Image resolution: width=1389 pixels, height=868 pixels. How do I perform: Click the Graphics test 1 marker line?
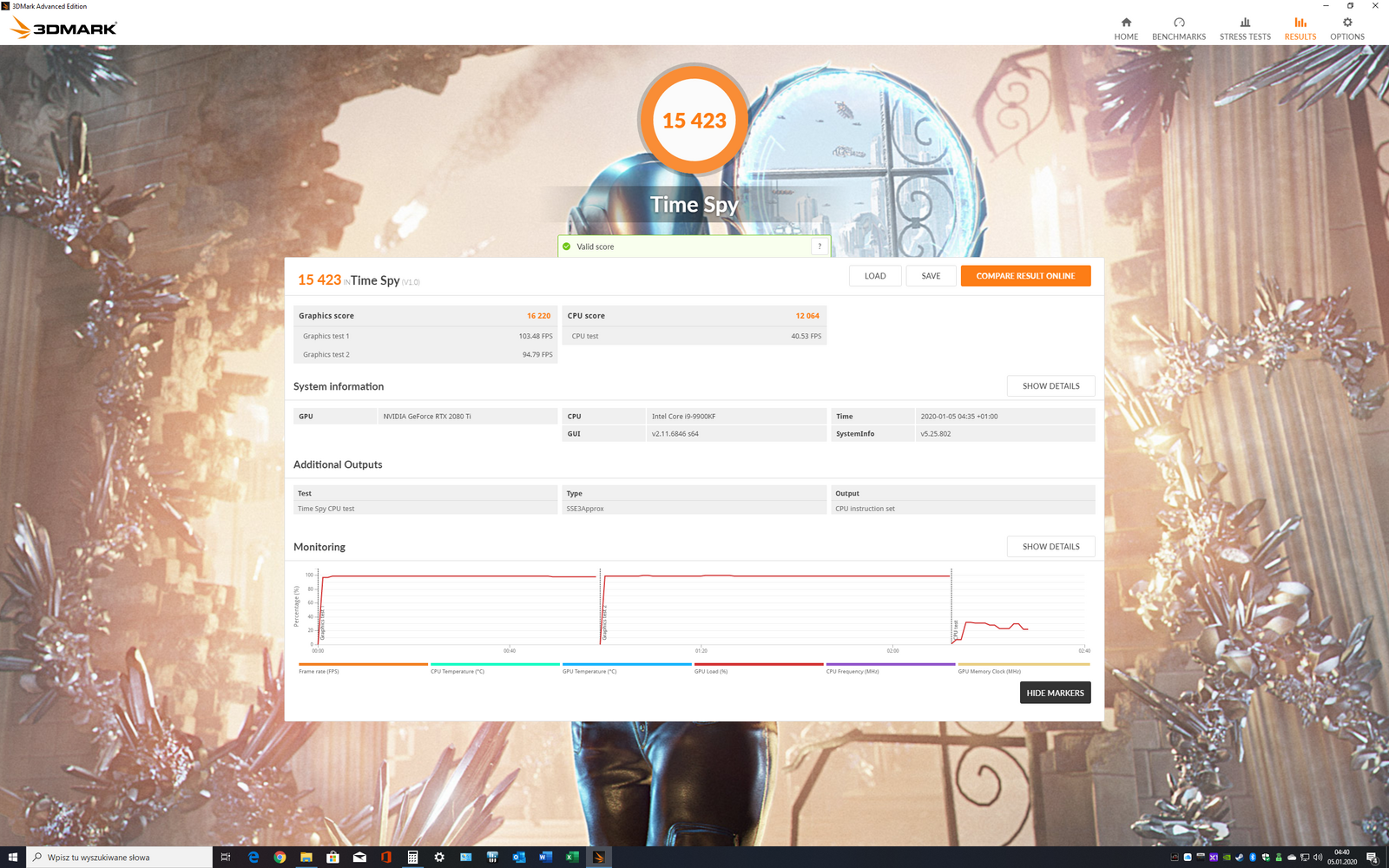319,606
